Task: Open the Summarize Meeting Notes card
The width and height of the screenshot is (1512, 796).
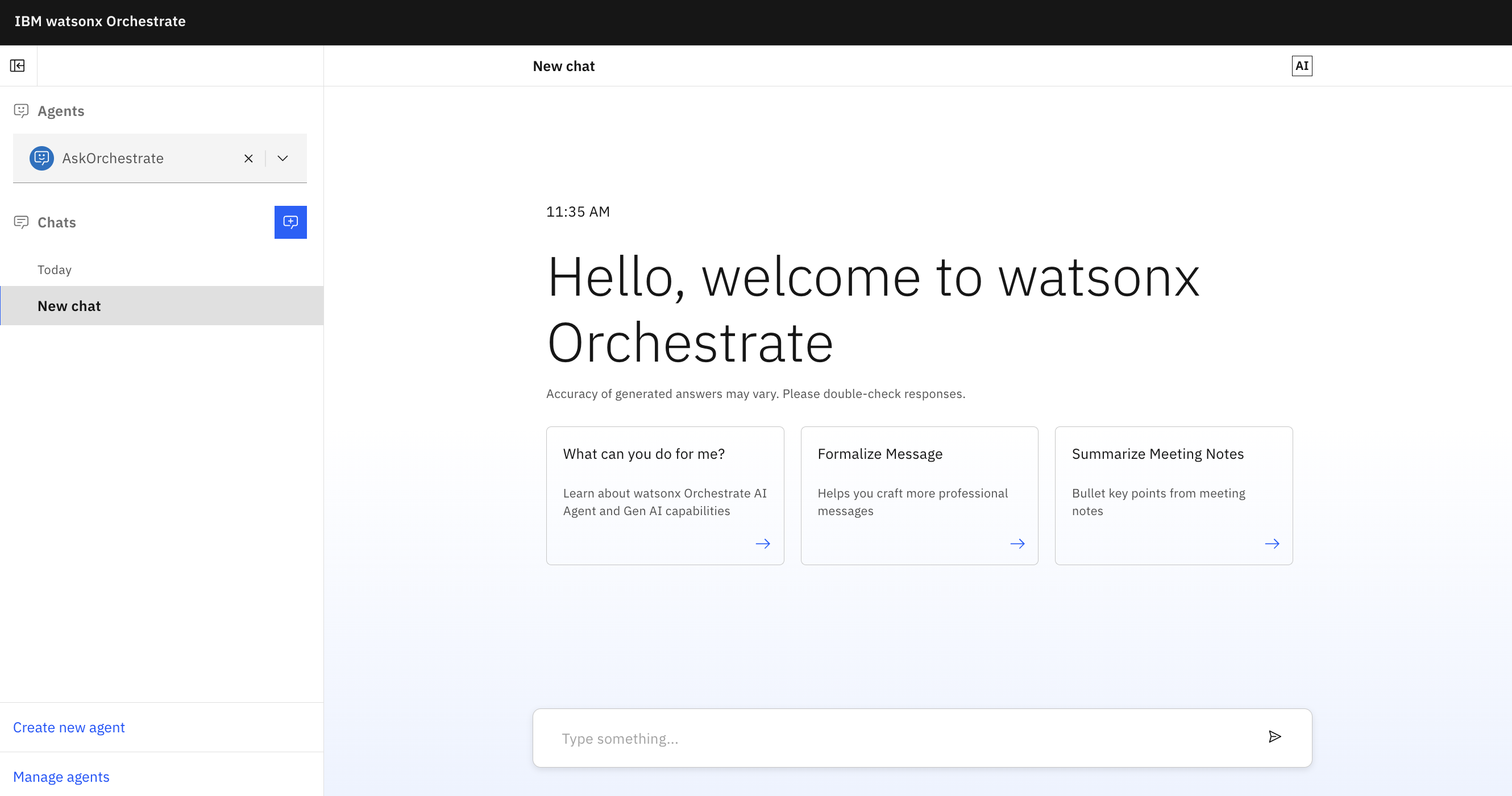Action: tap(1174, 495)
